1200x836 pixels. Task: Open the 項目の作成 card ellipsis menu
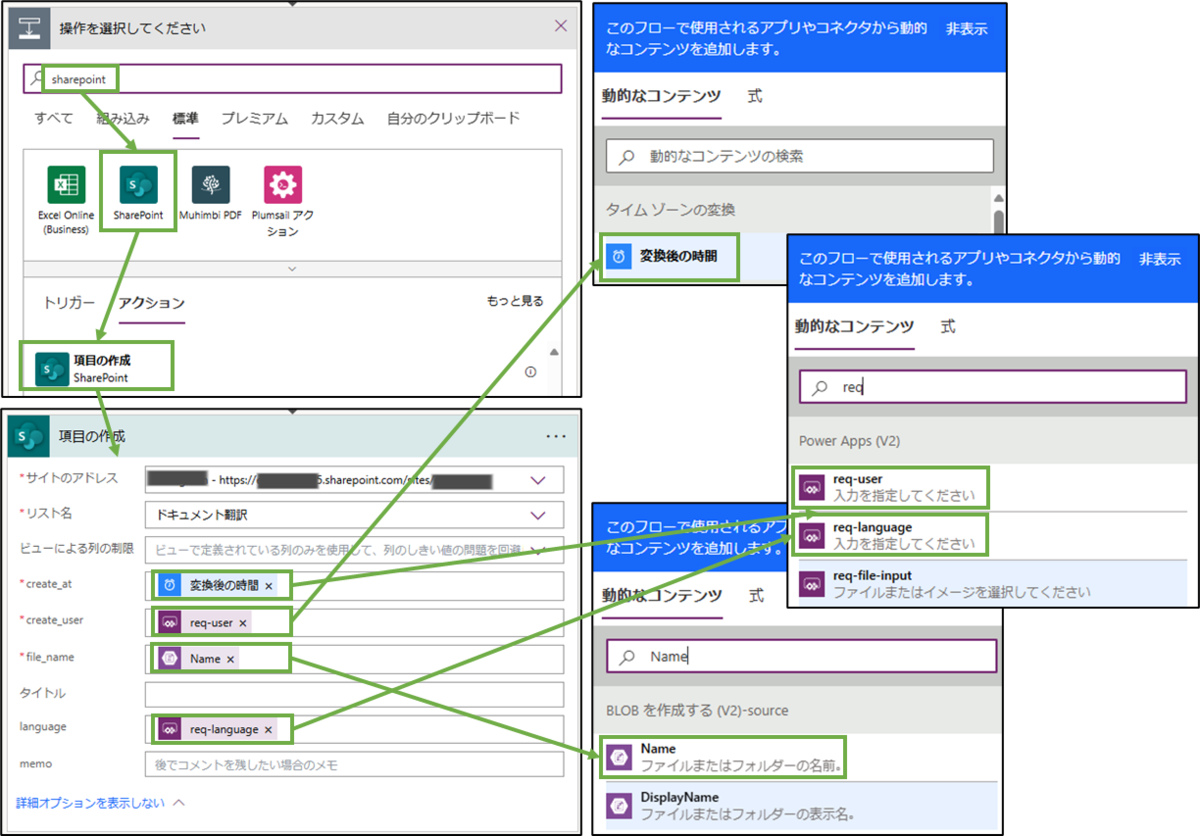point(556,437)
